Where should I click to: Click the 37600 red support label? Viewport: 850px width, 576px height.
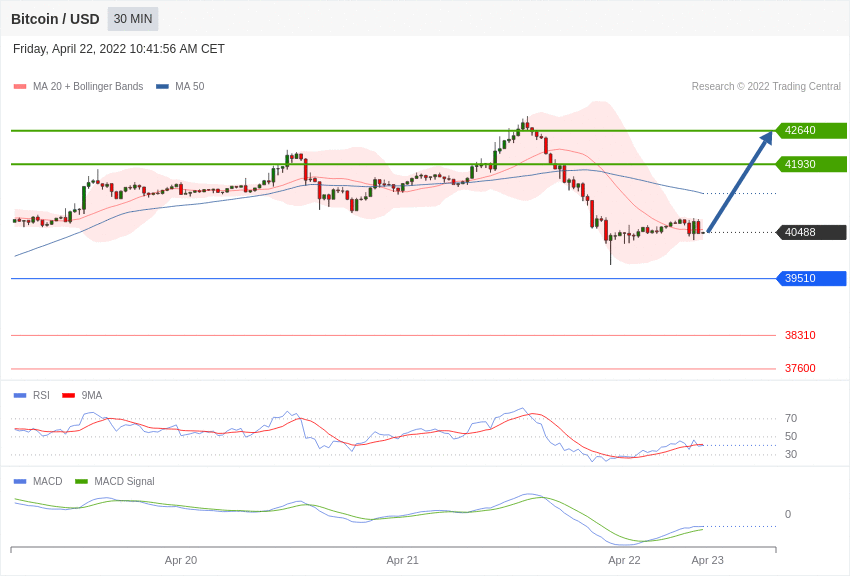[x=800, y=368]
